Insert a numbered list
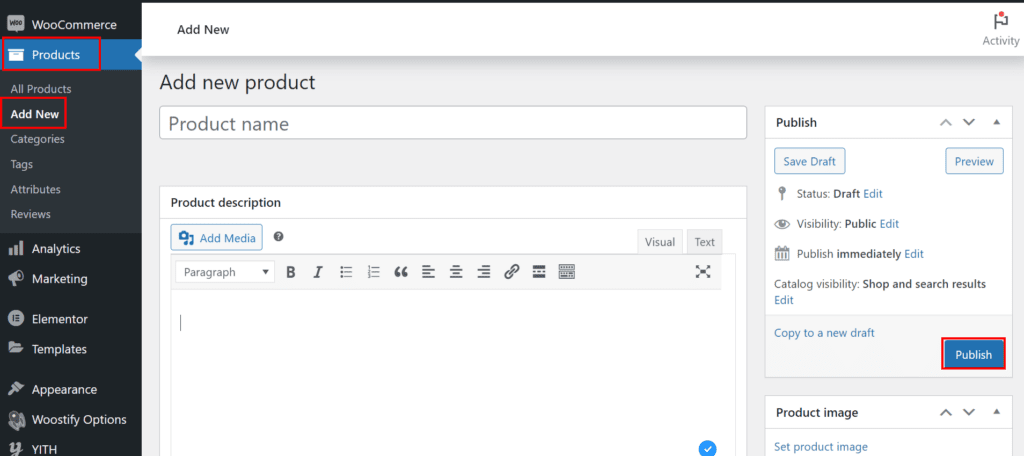This screenshot has width=1024, height=456. pos(374,272)
